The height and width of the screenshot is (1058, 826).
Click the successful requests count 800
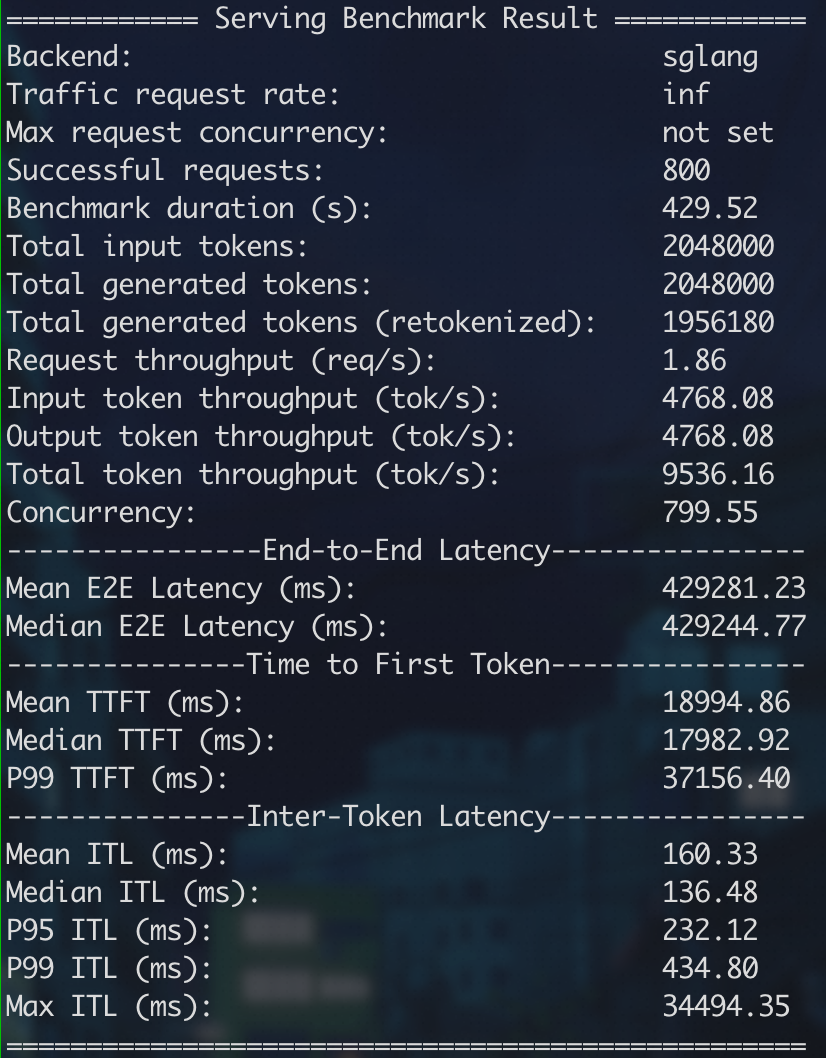coord(686,171)
